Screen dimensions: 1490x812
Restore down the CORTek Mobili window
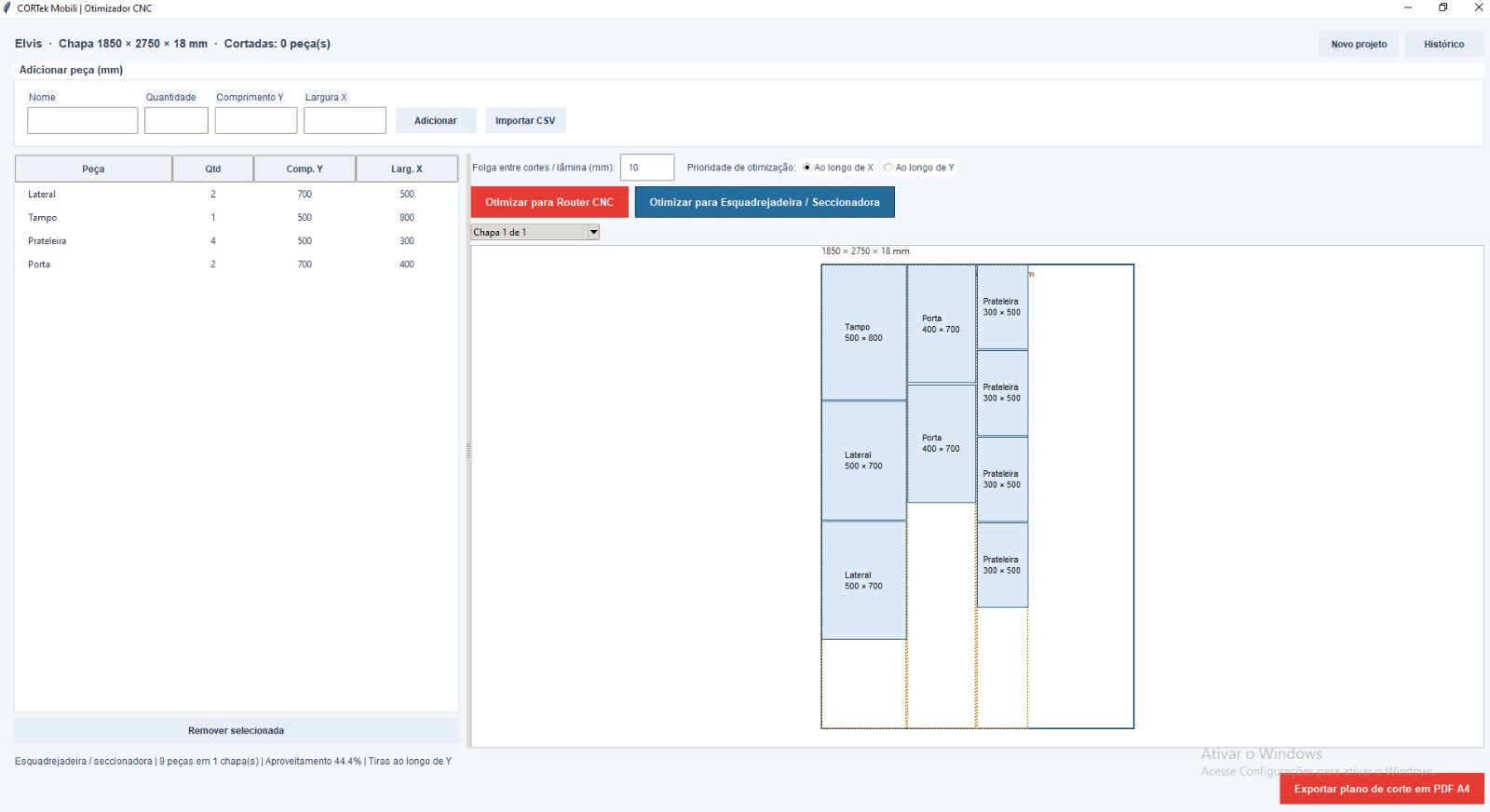[x=1443, y=7]
